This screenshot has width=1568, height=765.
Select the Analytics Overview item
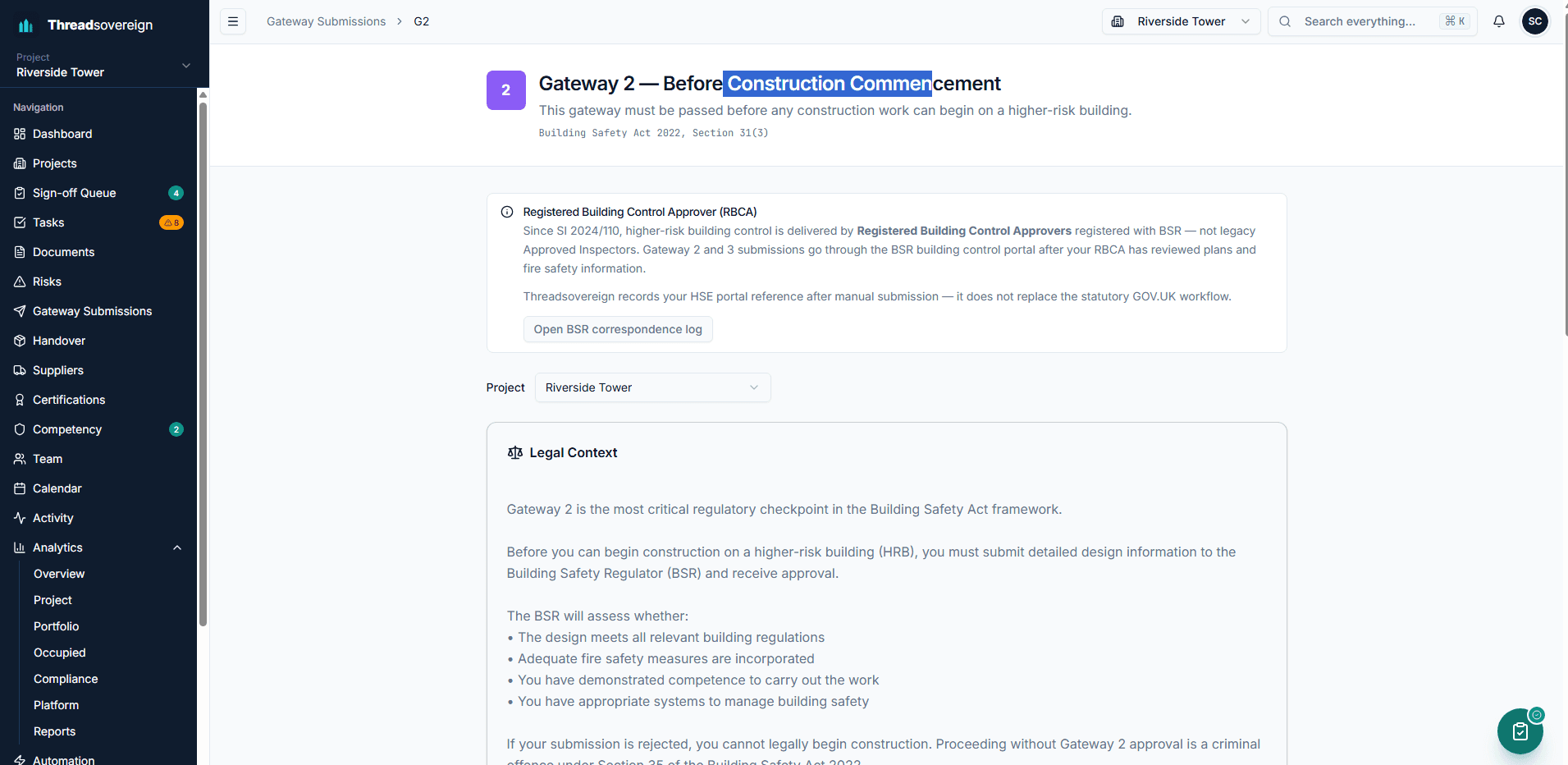point(59,574)
